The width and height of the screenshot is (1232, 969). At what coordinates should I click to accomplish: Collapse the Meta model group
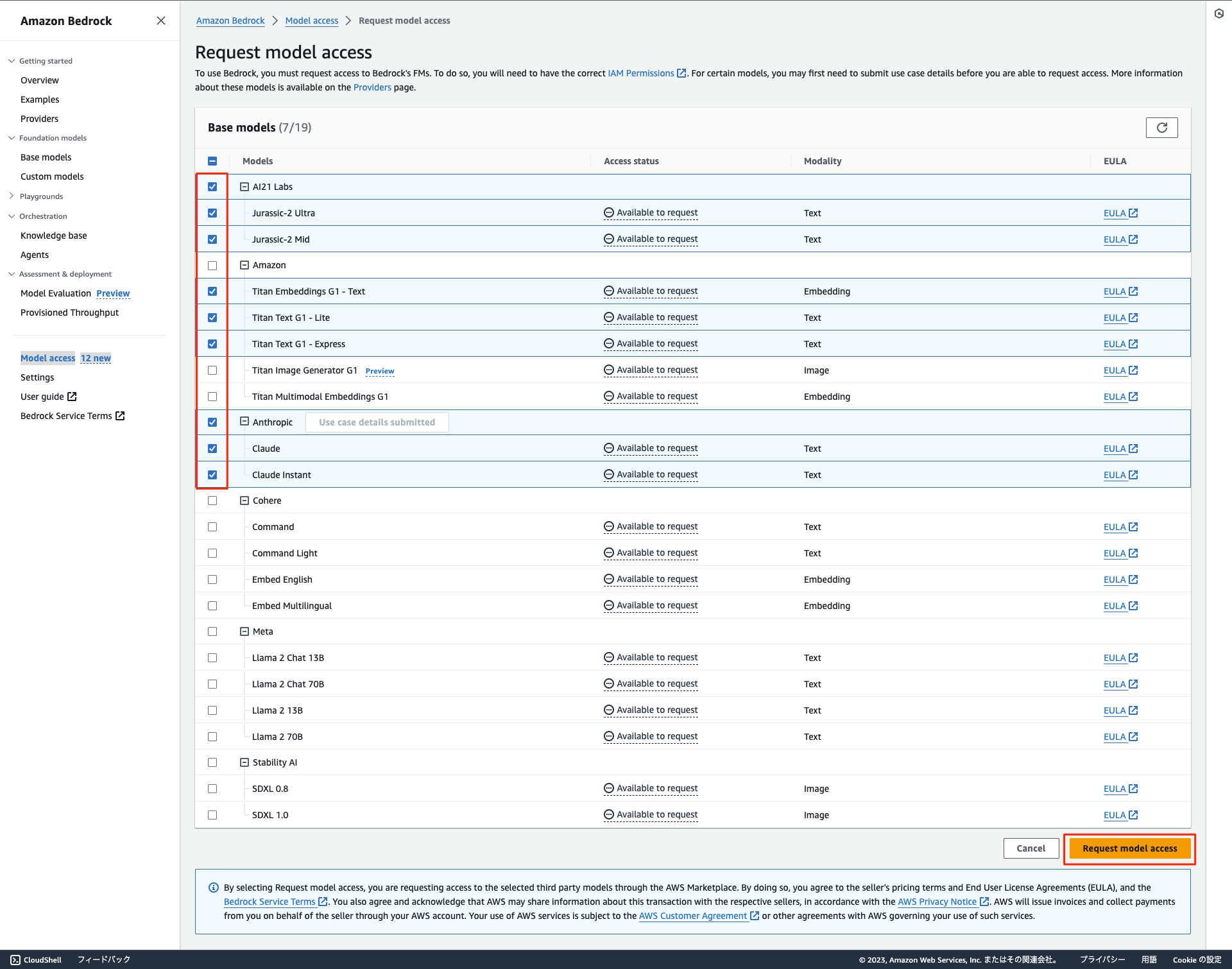click(244, 631)
